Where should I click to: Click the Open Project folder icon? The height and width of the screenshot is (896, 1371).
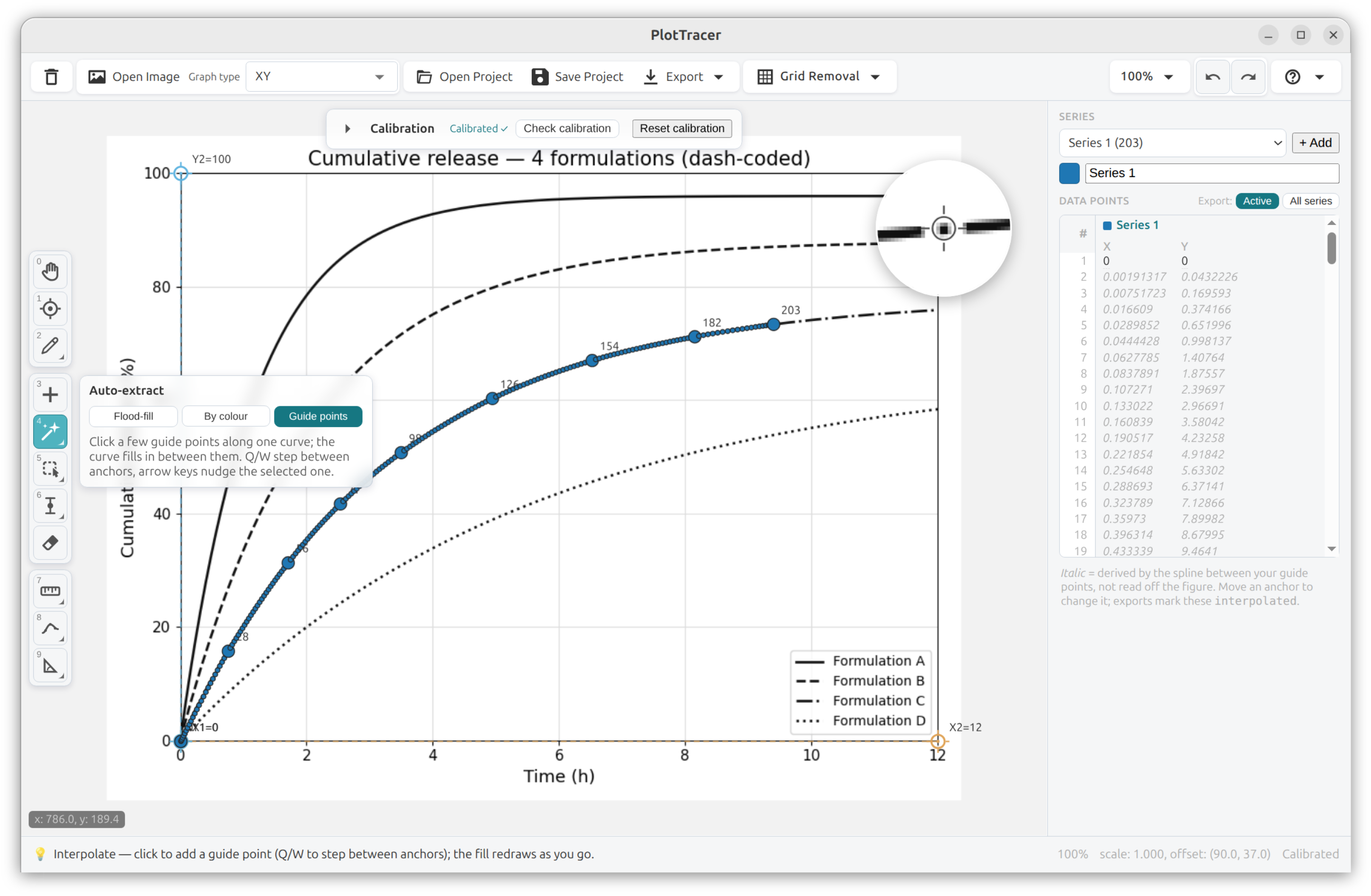(x=424, y=76)
